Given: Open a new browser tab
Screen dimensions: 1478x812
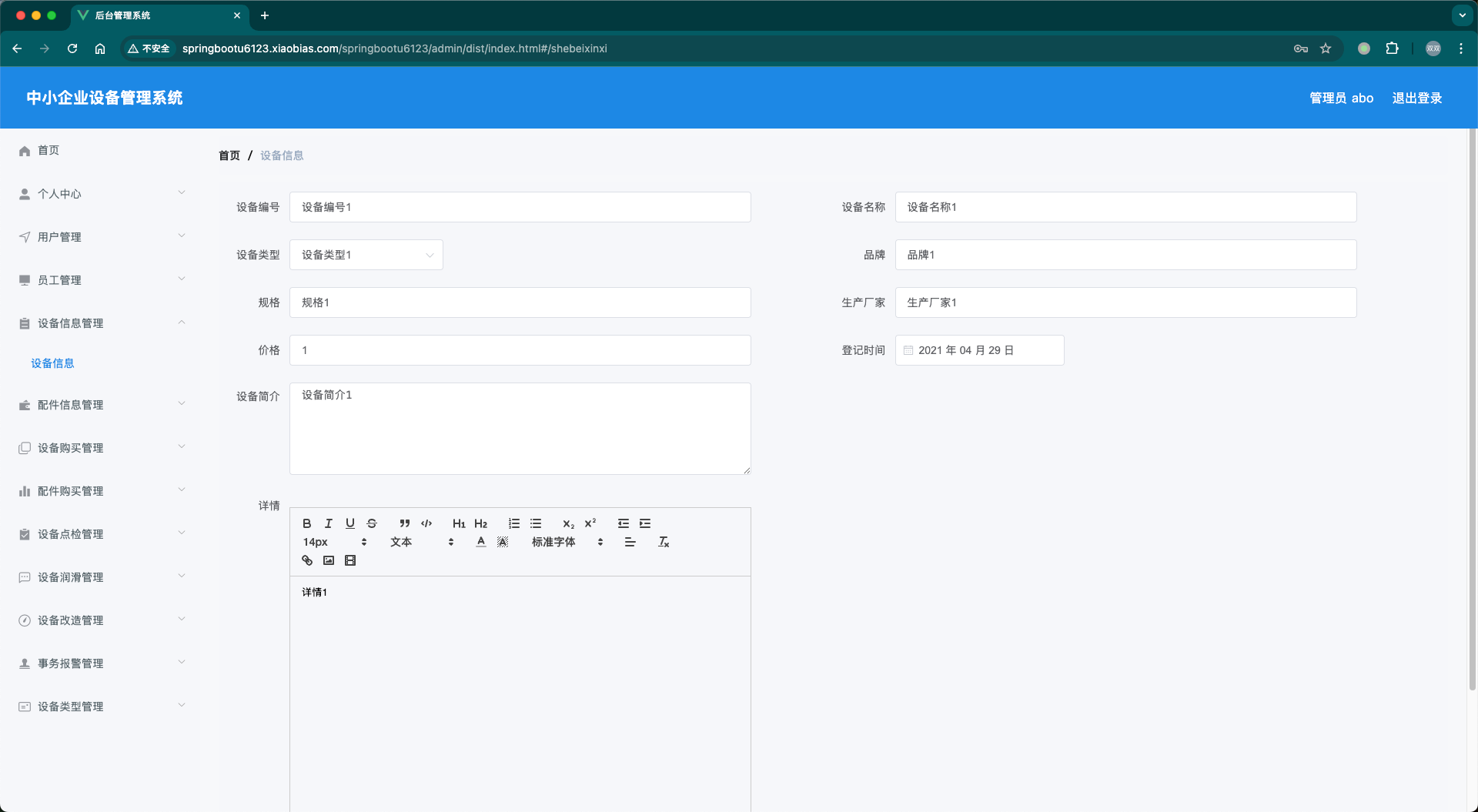Looking at the screenshot, I should click(265, 15).
